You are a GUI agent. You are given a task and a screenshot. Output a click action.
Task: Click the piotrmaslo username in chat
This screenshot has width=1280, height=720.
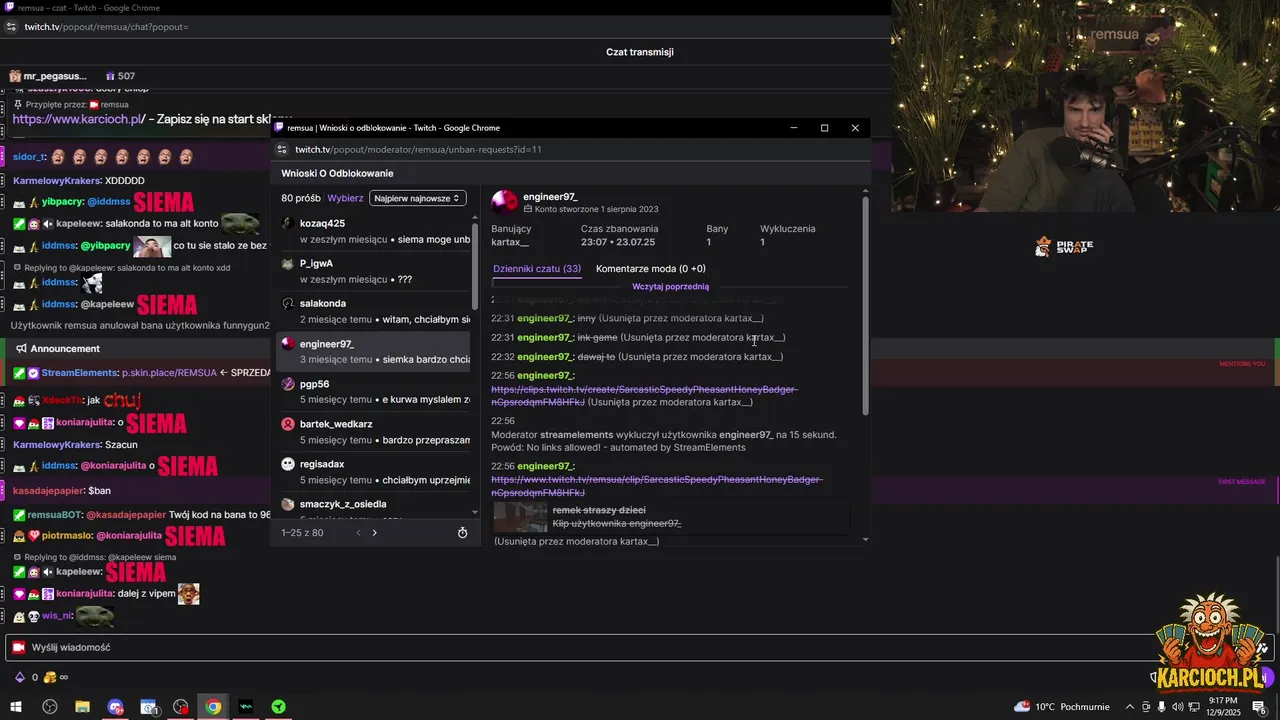[67, 536]
